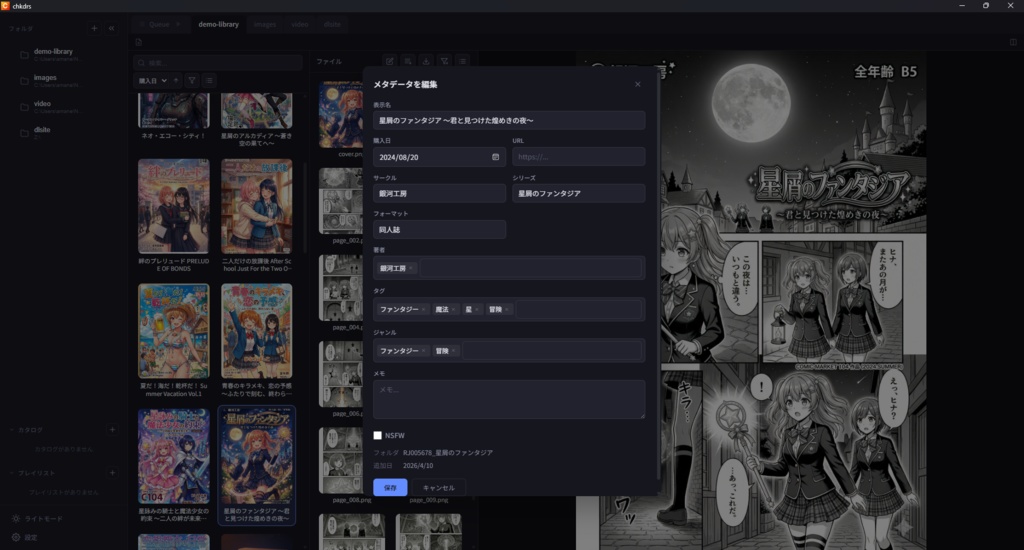Screen dimensions: 1024x550
Task: Toggle the right panel layout icon
Action: [x=1013, y=42]
